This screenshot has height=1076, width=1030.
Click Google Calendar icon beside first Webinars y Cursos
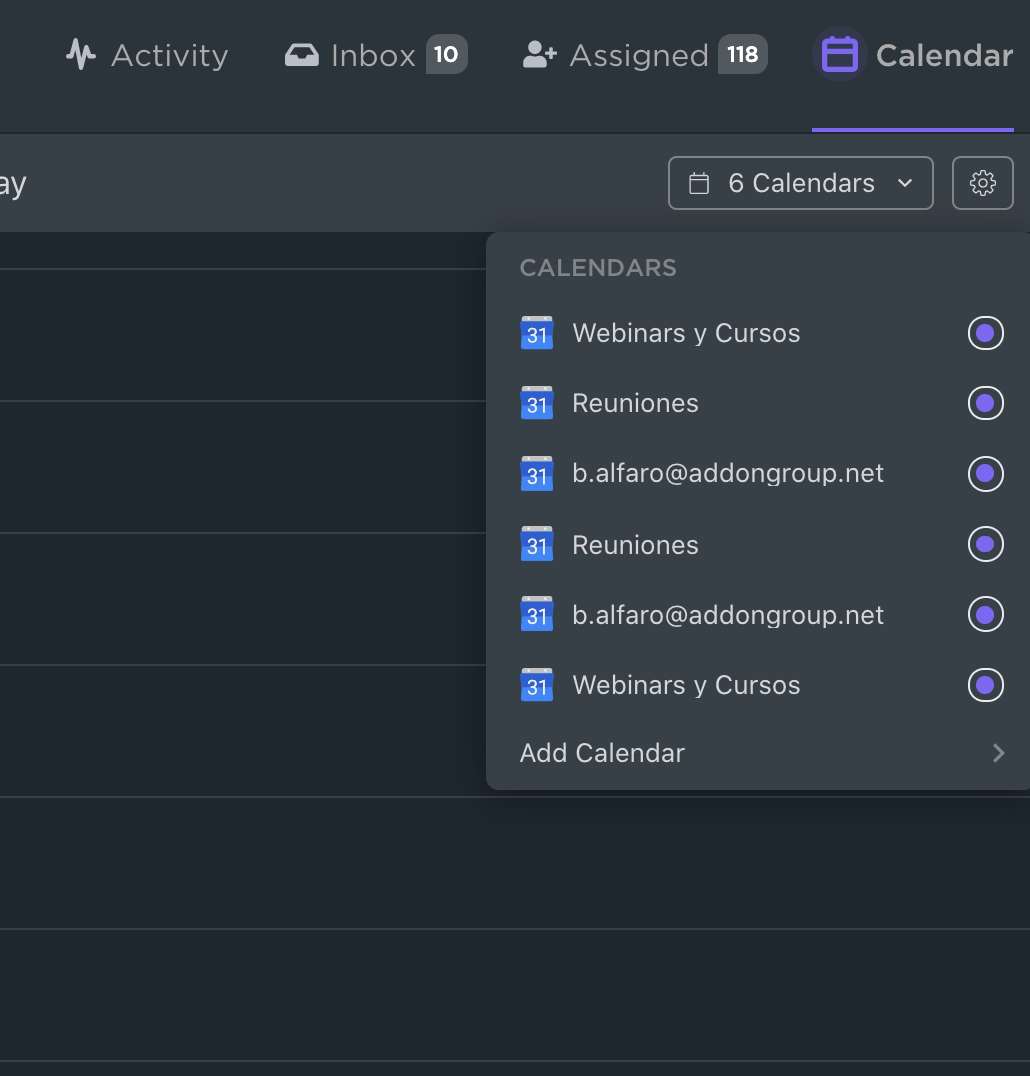pos(537,333)
